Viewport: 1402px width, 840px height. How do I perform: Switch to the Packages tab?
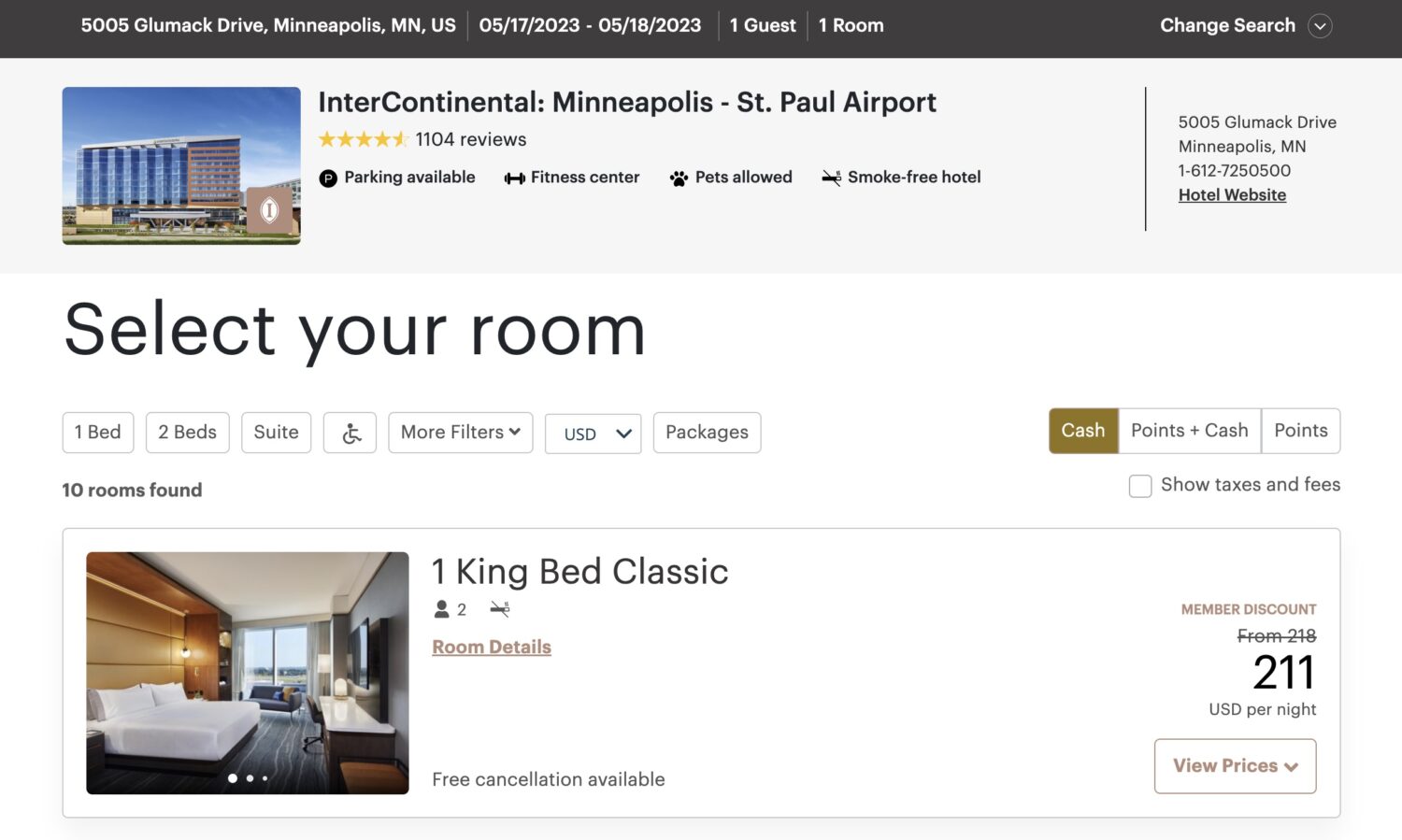coord(707,432)
